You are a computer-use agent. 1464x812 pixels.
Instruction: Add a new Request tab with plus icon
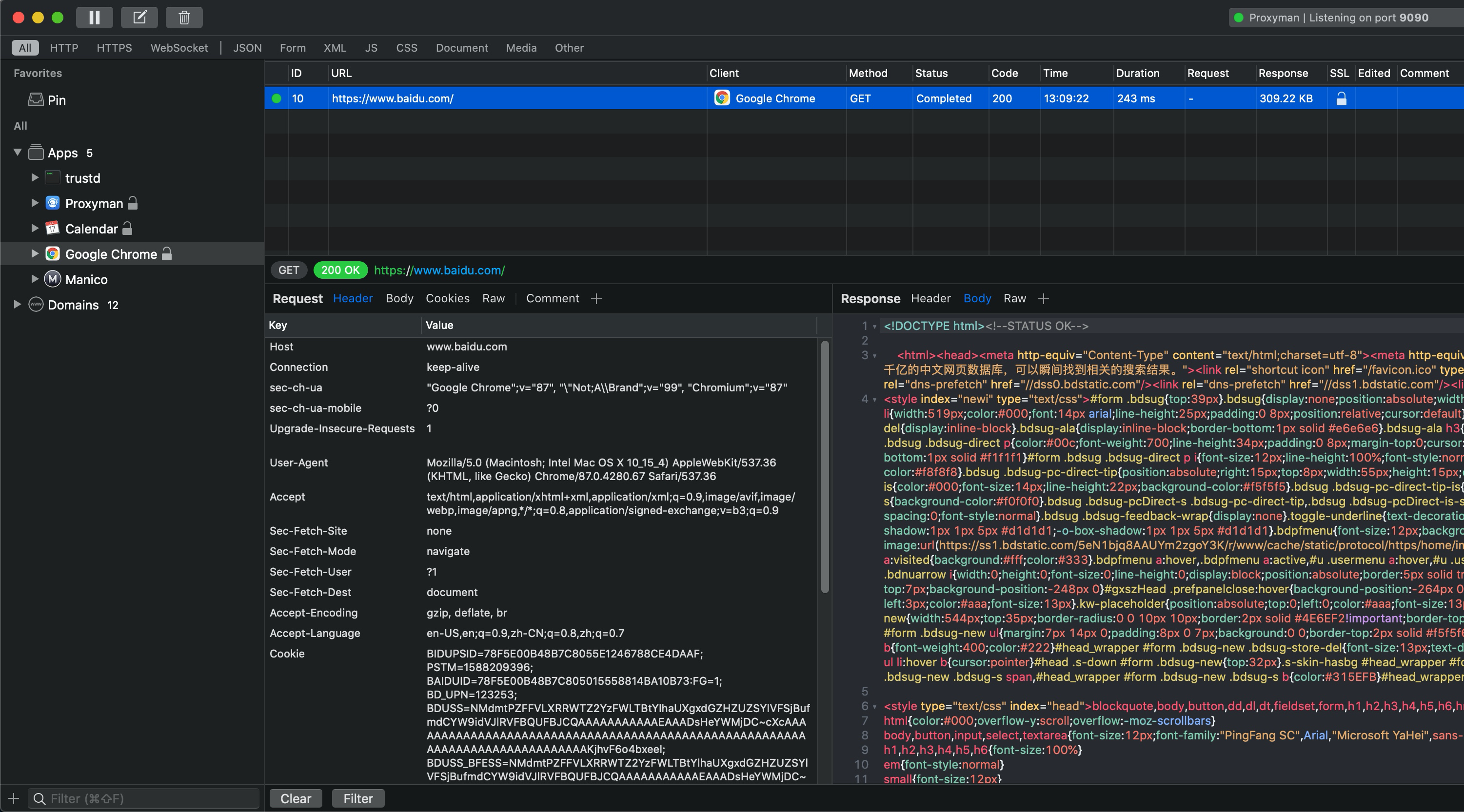pos(596,299)
